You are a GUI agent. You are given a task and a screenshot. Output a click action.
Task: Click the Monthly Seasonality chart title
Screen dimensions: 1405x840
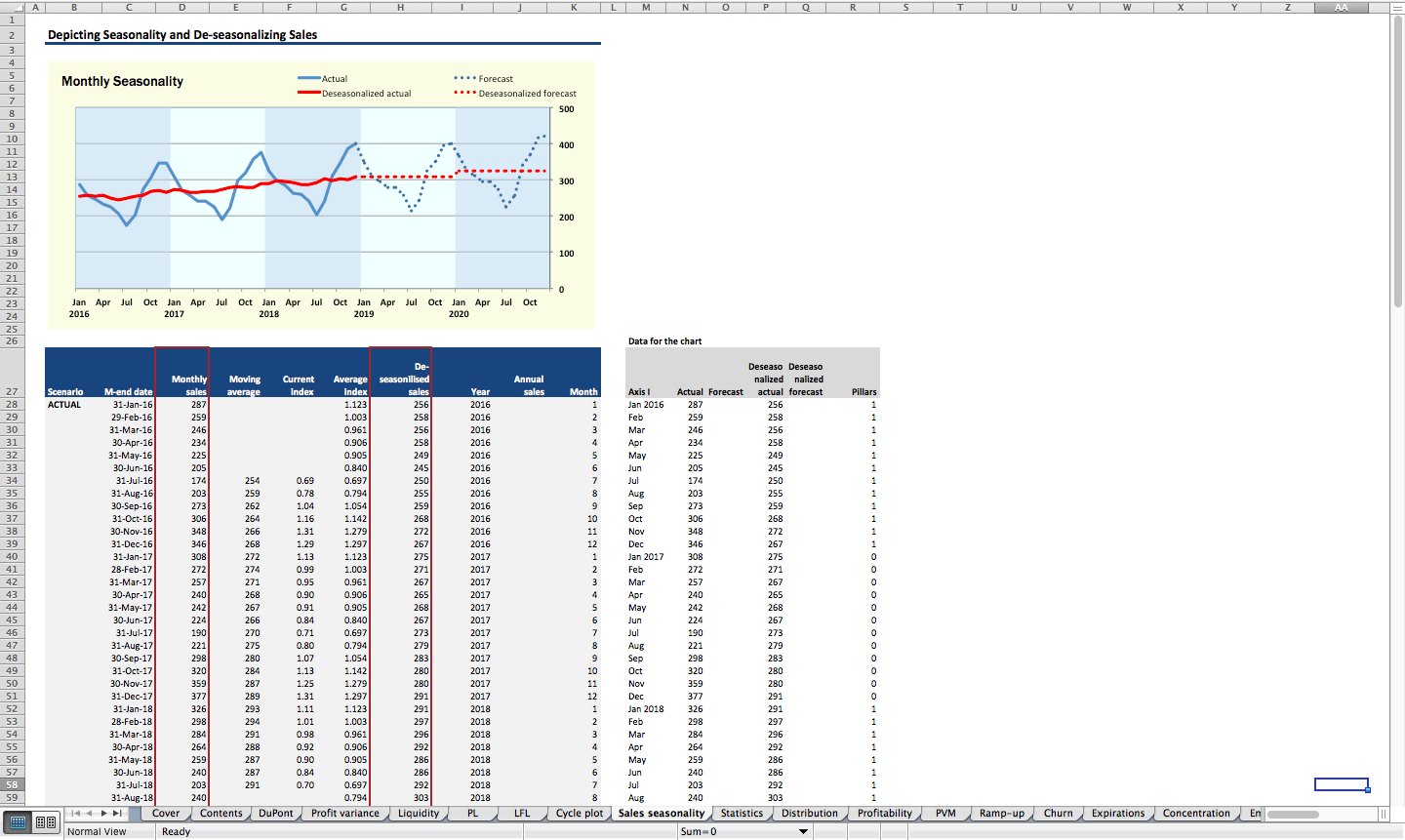click(122, 81)
